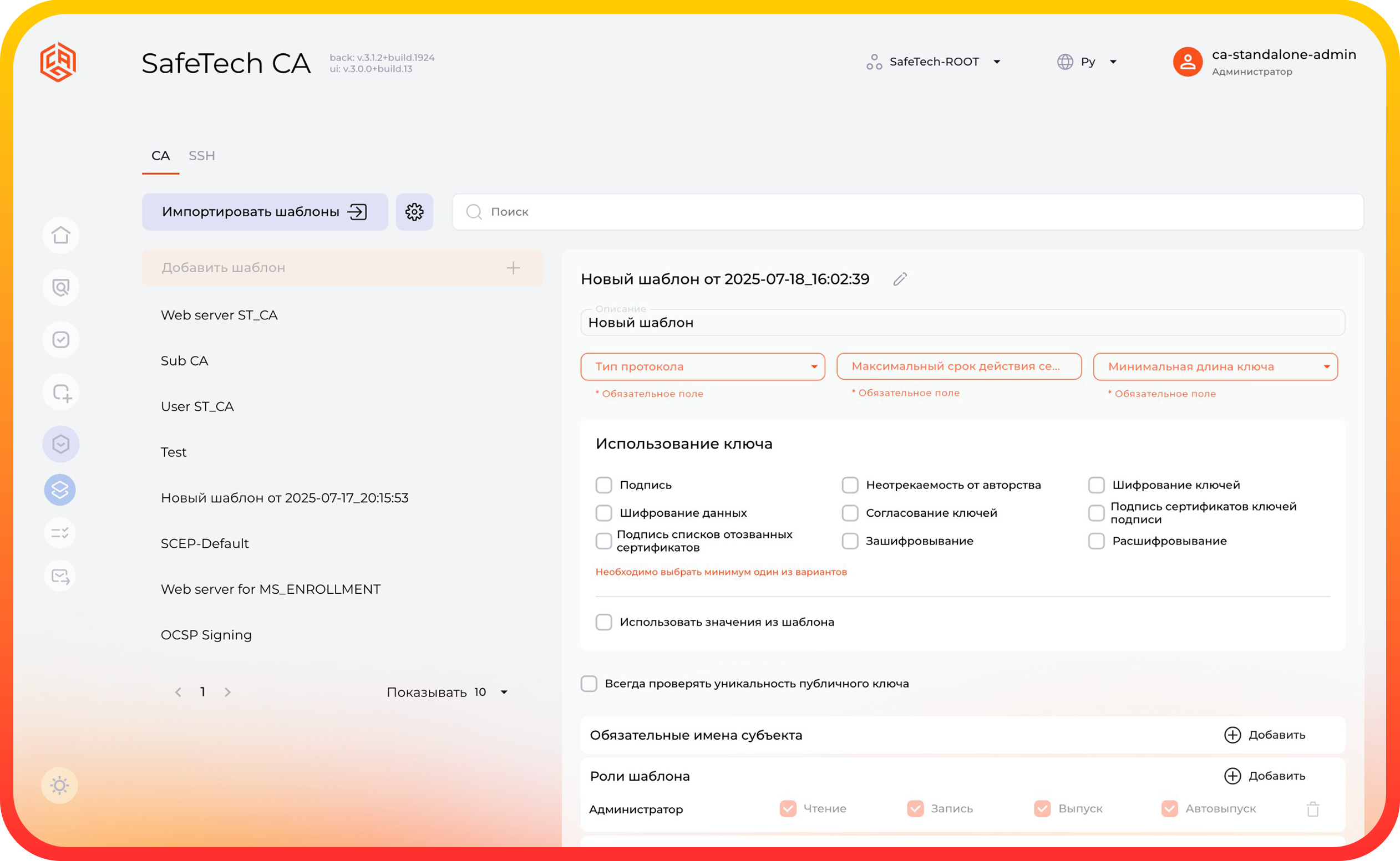1400x861 pixels.
Task: Toggle the light theme sun icon
Action: (x=60, y=786)
